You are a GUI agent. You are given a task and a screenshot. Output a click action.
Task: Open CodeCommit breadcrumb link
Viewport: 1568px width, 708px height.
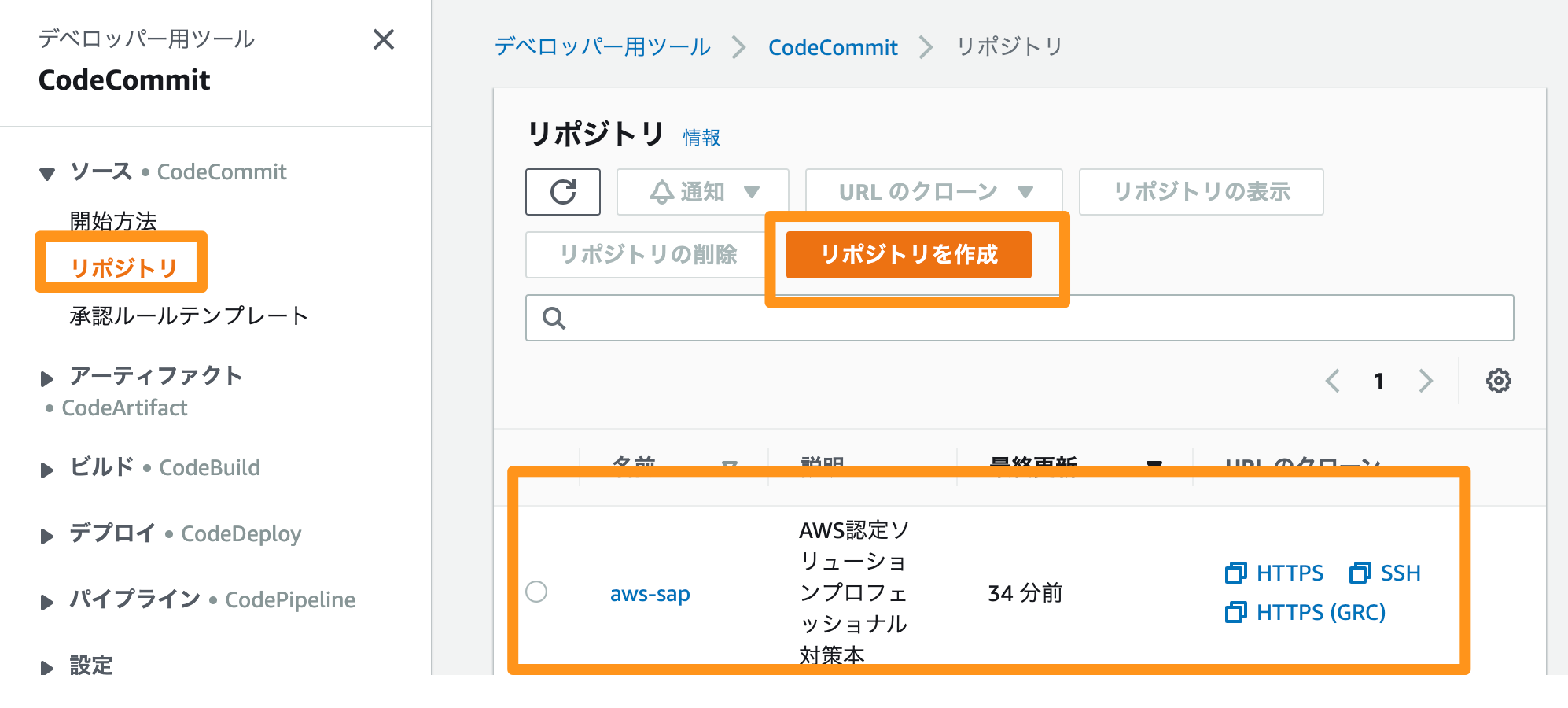(x=833, y=47)
